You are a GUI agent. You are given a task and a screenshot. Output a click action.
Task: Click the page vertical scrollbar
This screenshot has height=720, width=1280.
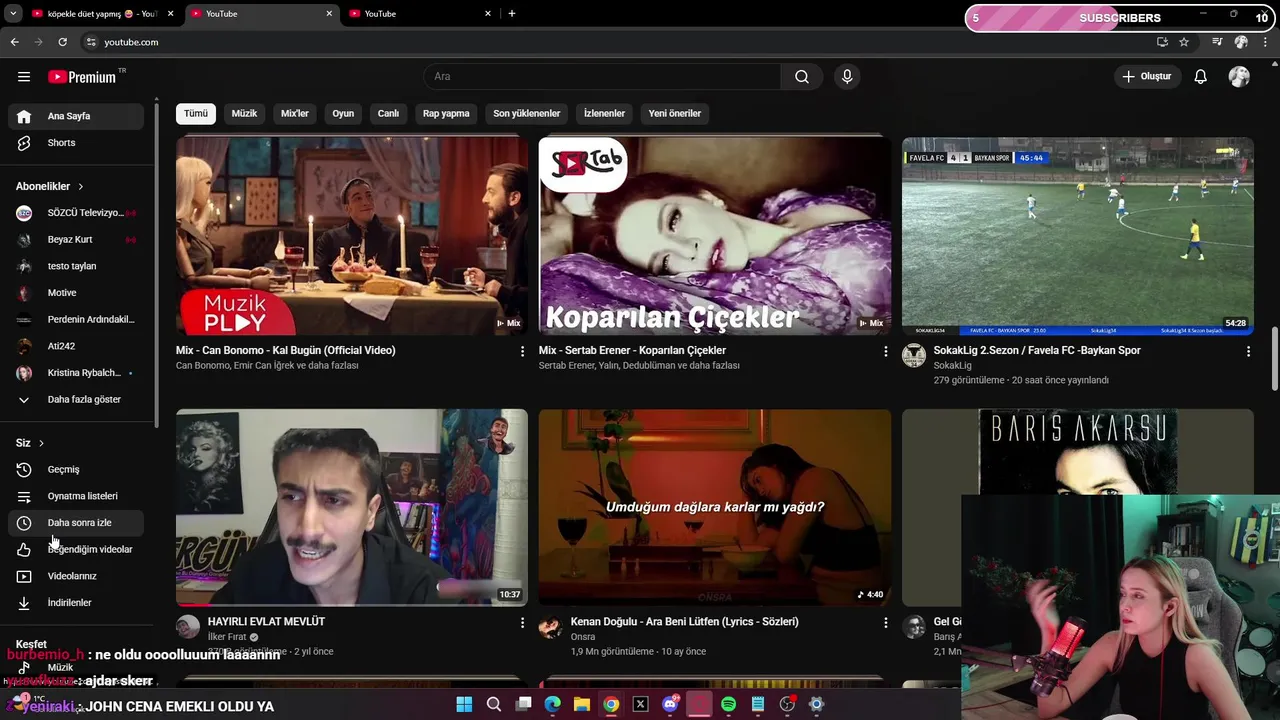pyautogui.click(x=1275, y=359)
